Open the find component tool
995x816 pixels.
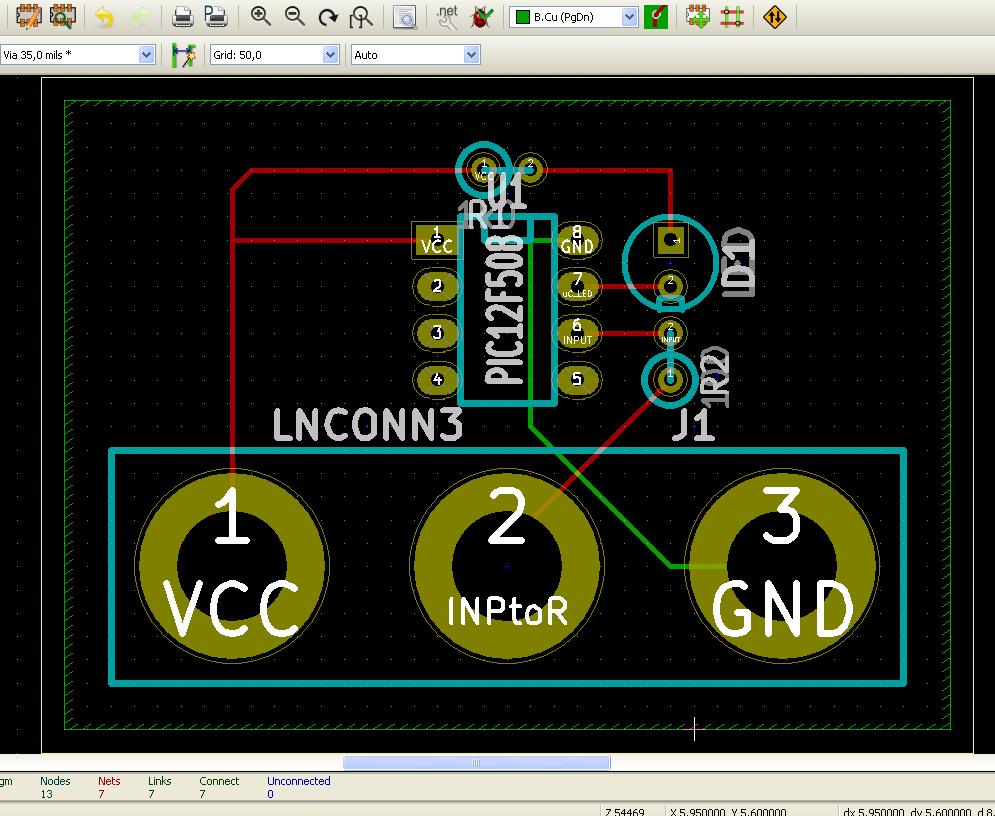click(x=405, y=17)
